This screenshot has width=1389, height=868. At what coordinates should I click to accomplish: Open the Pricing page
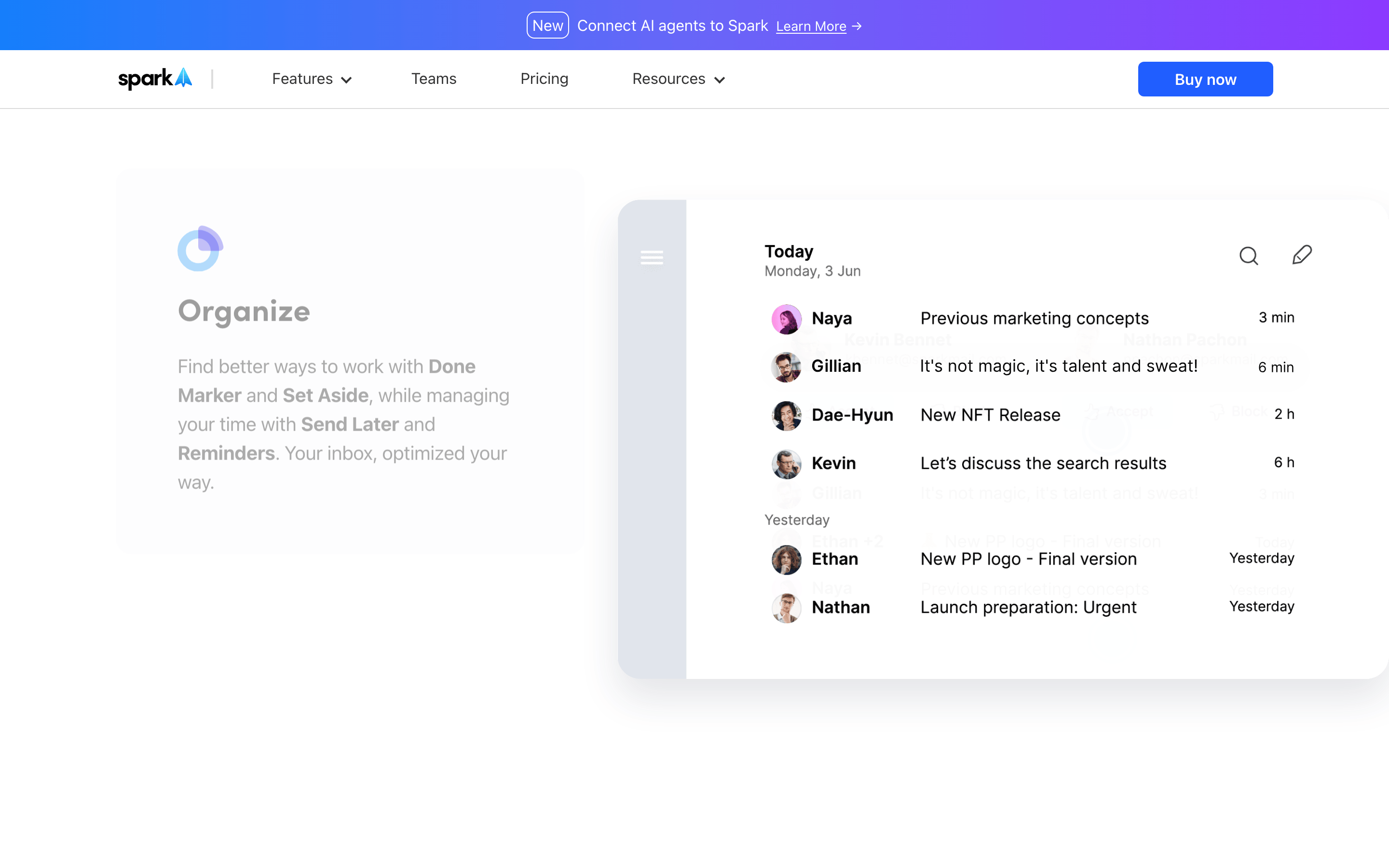[x=544, y=79]
